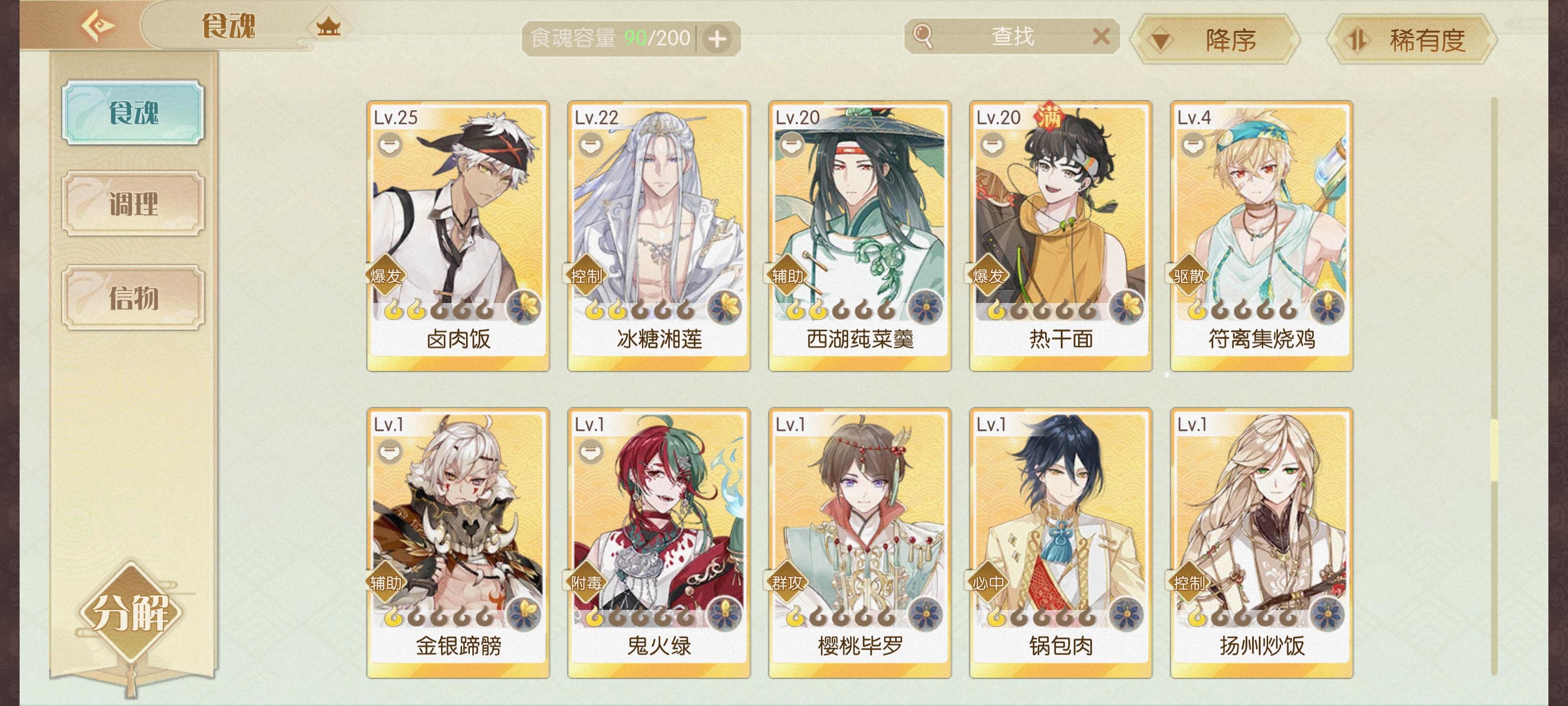
Task: Tap the flower emblem on 卤肉饭 card
Action: (x=523, y=306)
